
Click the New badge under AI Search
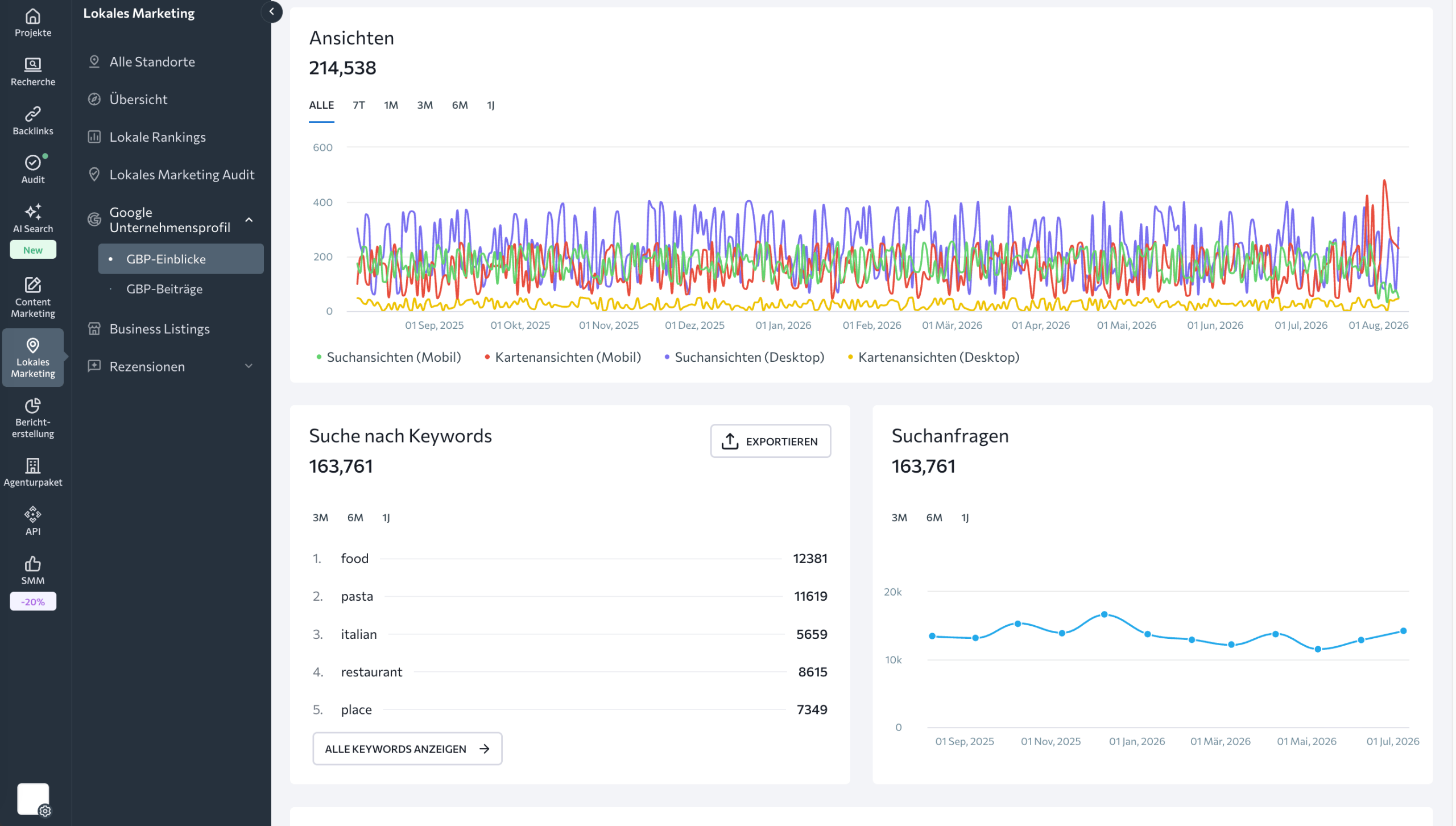(33, 250)
